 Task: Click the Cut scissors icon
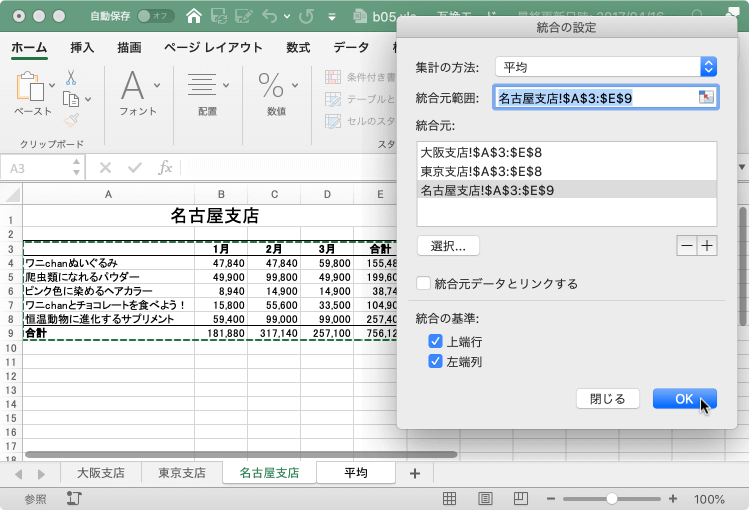[71, 77]
